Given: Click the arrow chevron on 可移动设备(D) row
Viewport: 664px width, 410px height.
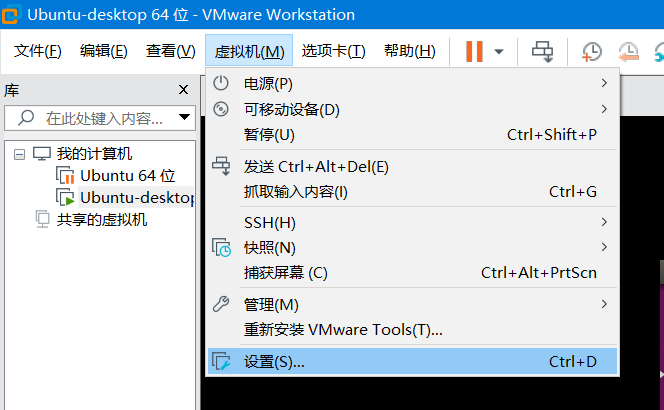Looking at the screenshot, I should 604,109.
